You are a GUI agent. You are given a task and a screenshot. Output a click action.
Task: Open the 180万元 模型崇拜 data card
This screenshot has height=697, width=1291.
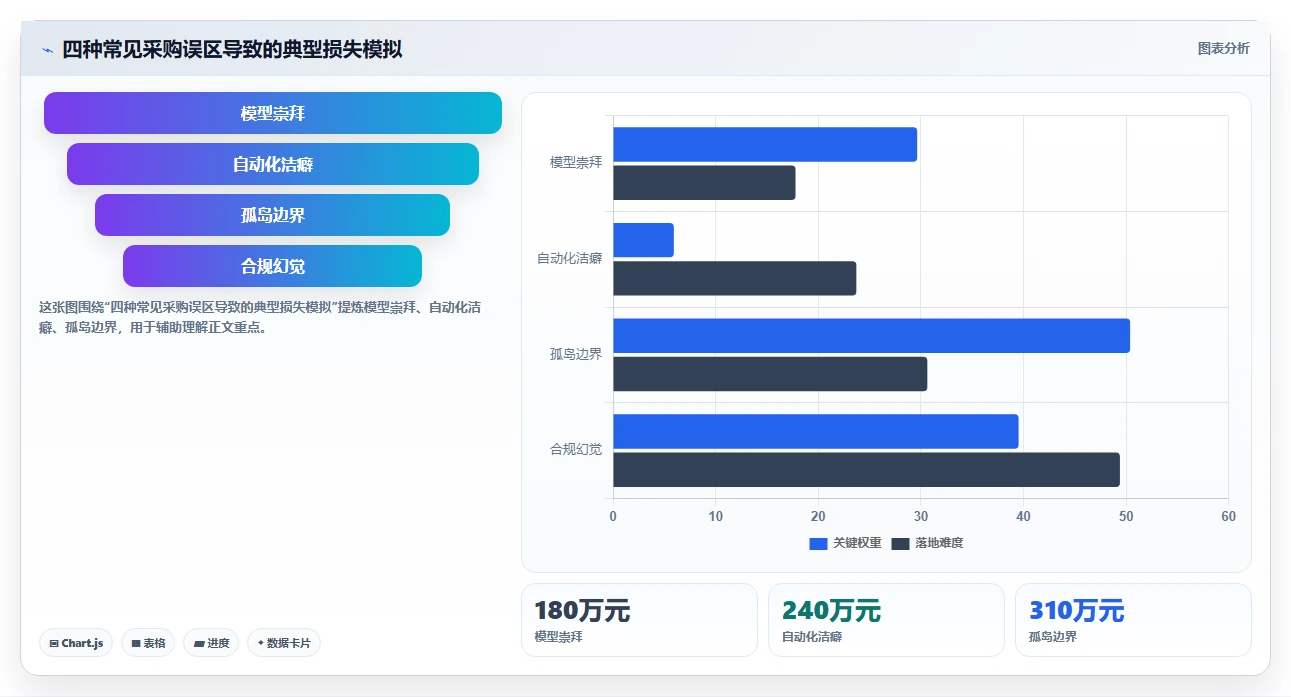[639, 620]
